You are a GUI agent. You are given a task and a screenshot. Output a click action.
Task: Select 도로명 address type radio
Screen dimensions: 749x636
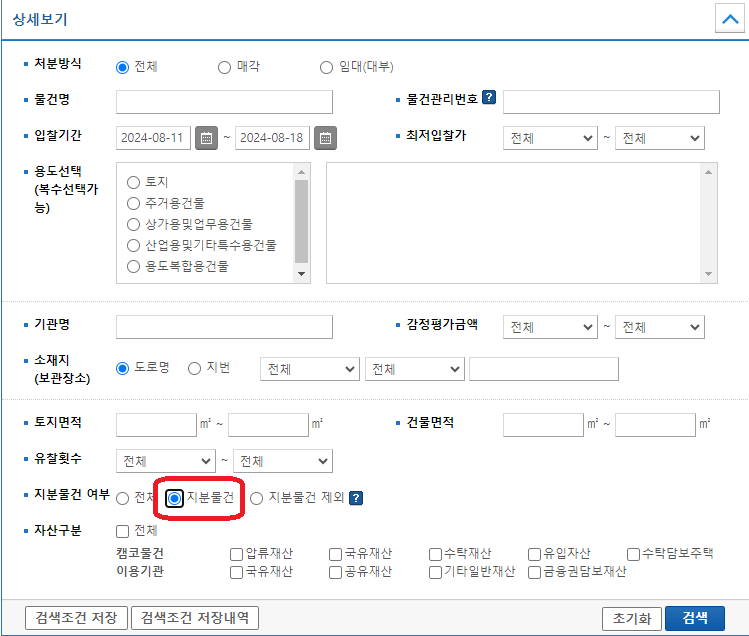coord(122,368)
